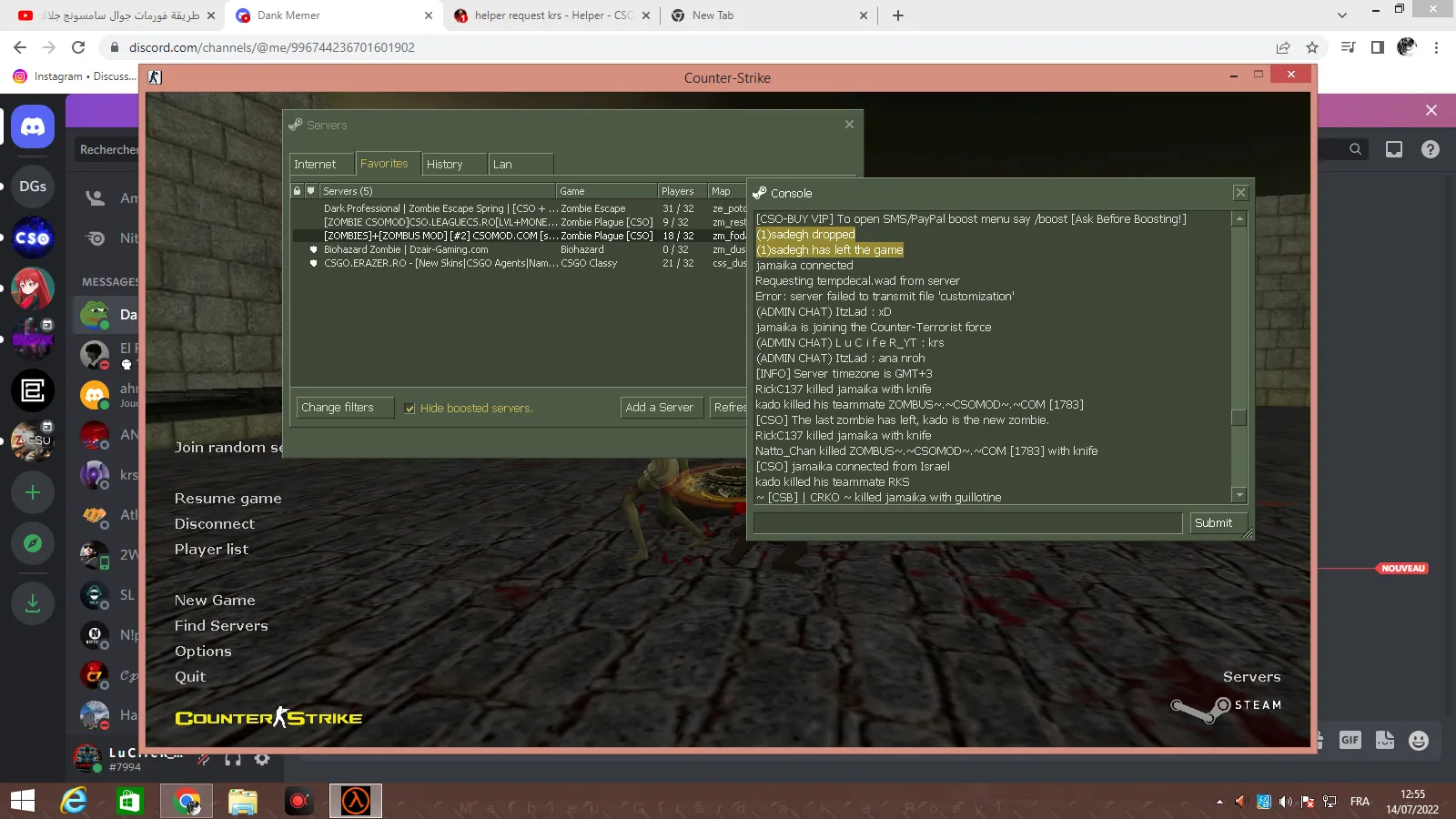Click the console scrollbar up arrow
The height and width of the screenshot is (819, 1456).
[1239, 219]
